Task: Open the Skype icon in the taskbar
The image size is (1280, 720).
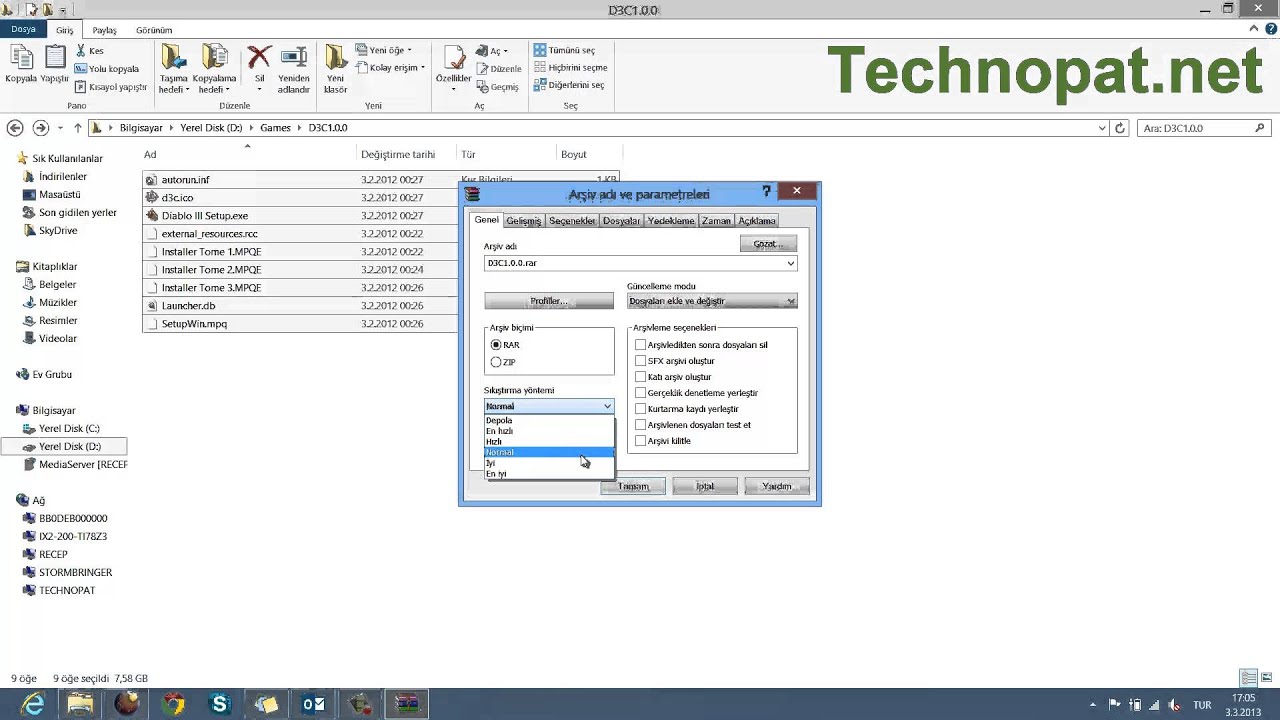Action: [x=220, y=705]
